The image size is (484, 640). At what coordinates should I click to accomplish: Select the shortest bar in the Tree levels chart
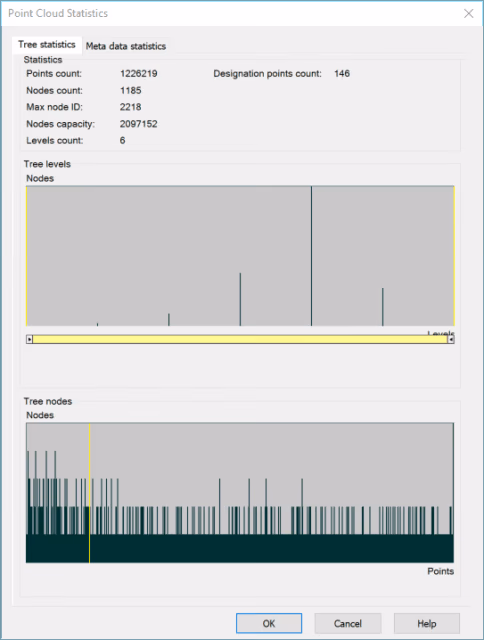tap(98, 324)
